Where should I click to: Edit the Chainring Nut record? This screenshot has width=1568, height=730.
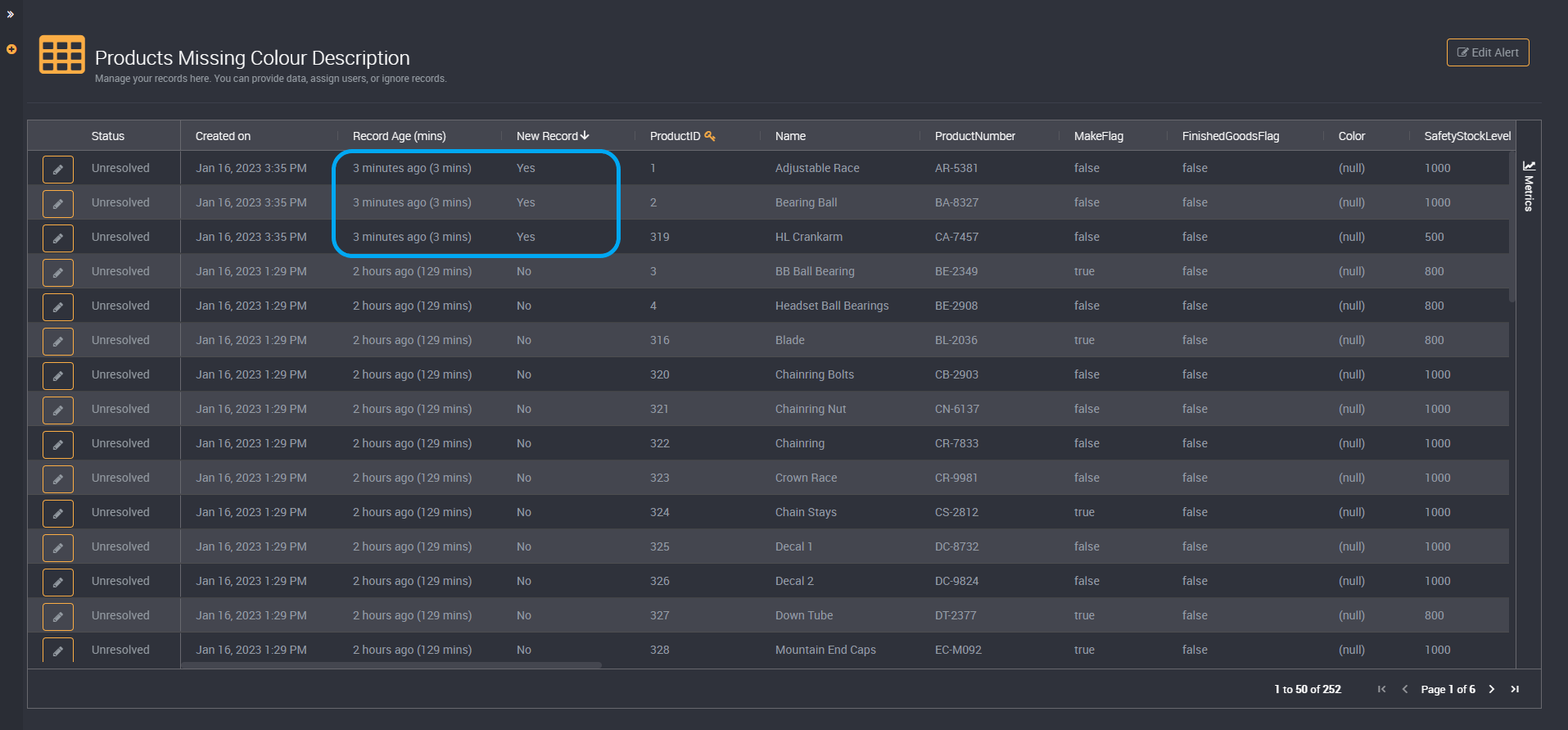[x=58, y=410]
